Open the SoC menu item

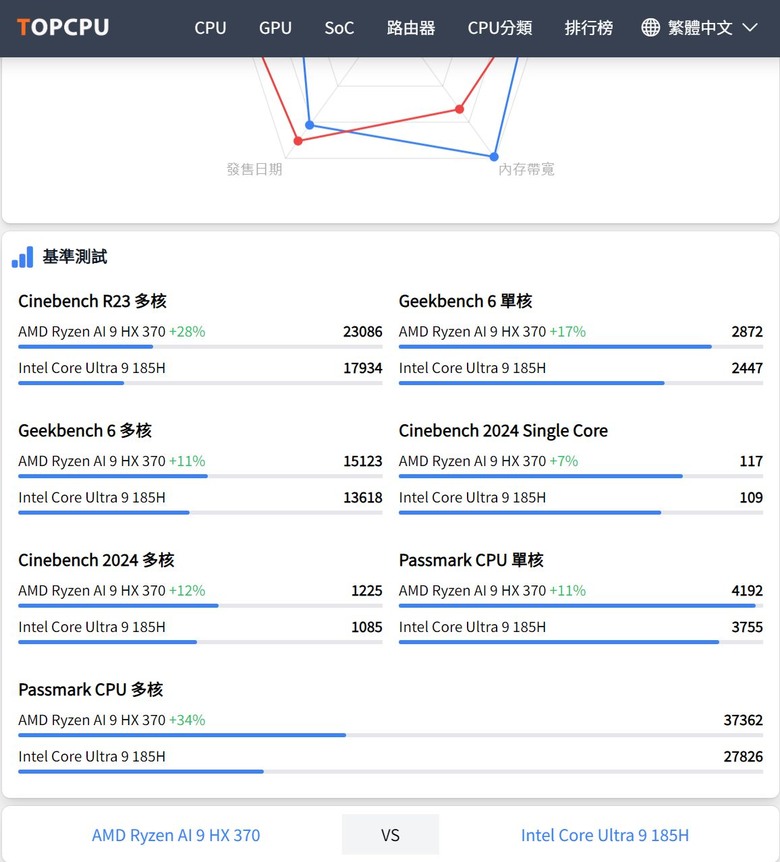(x=339, y=27)
